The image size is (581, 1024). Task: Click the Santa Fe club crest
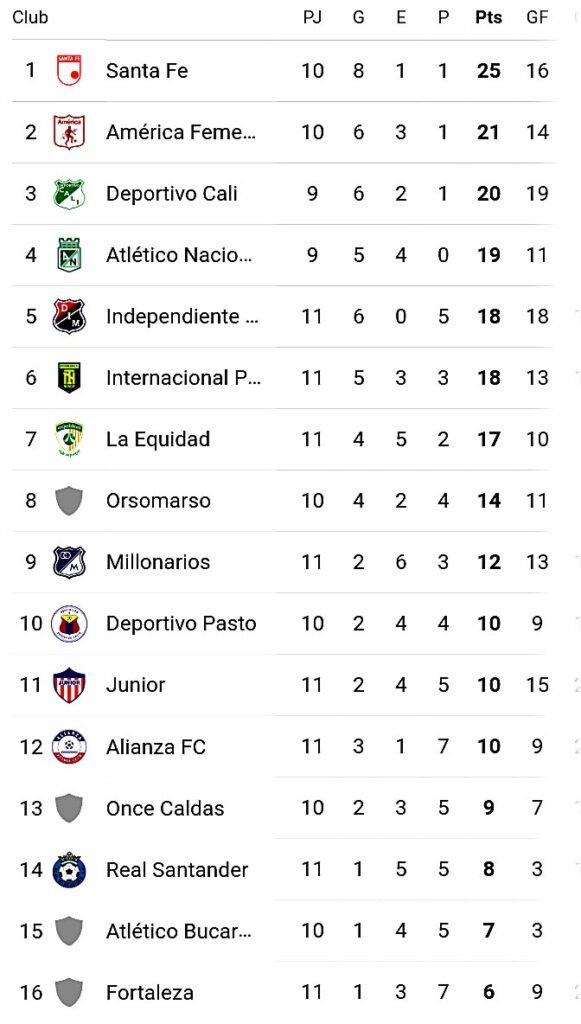click(x=69, y=71)
